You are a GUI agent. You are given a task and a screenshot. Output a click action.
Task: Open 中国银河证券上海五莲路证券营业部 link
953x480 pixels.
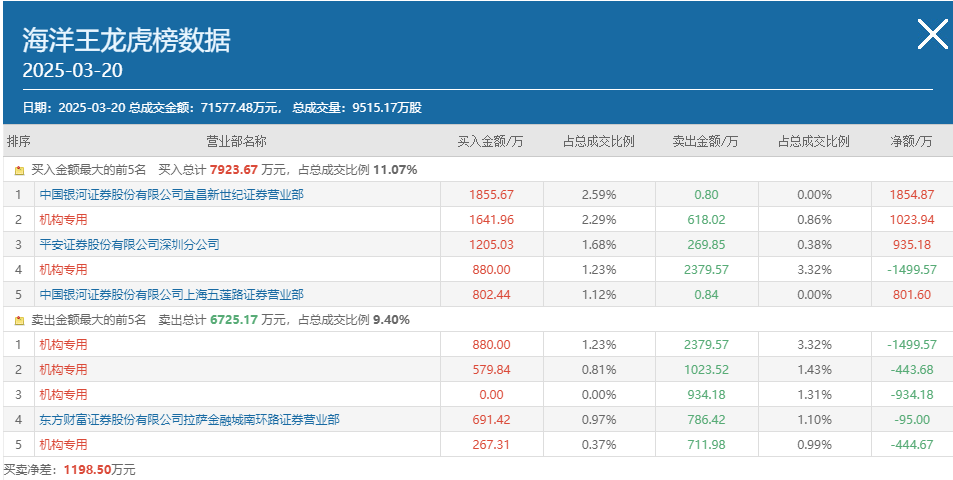pos(171,295)
